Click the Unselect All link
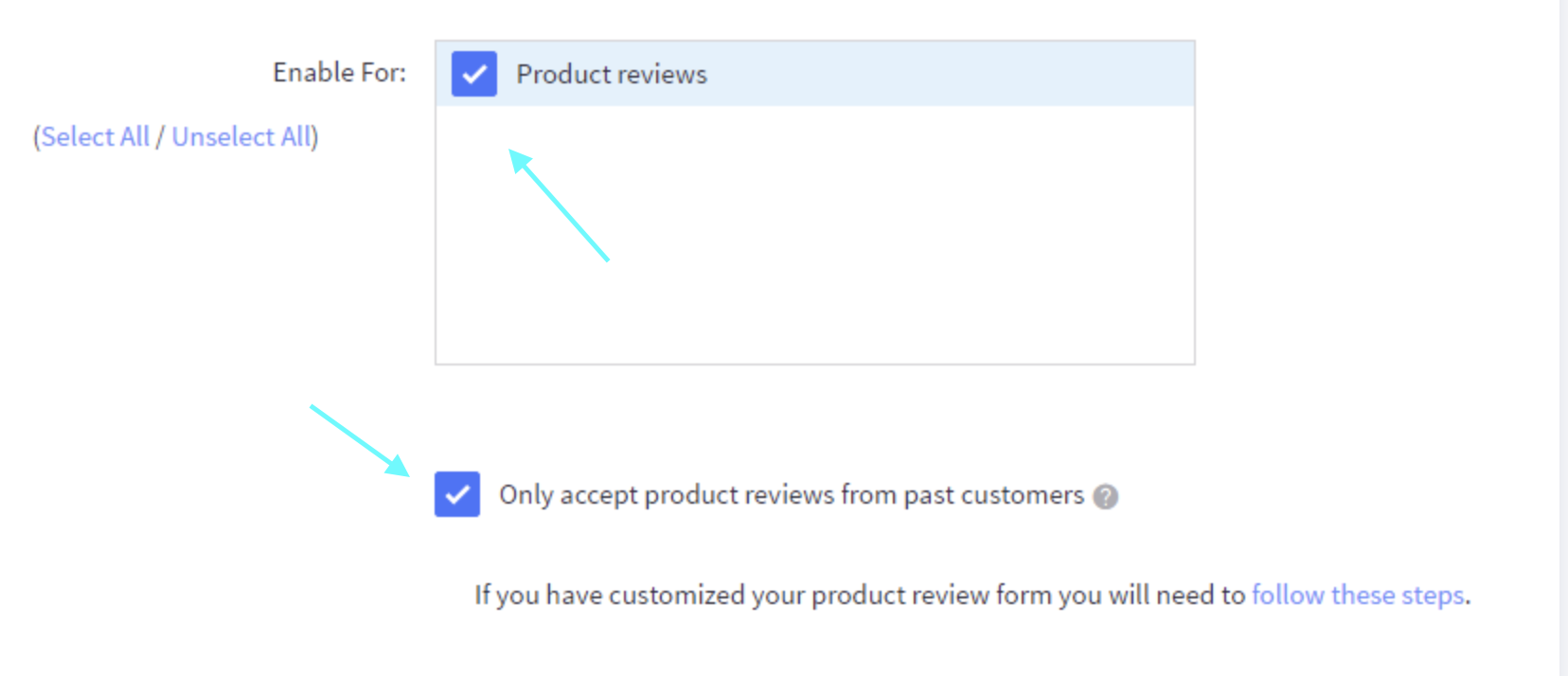The width and height of the screenshot is (1568, 676). tap(241, 137)
